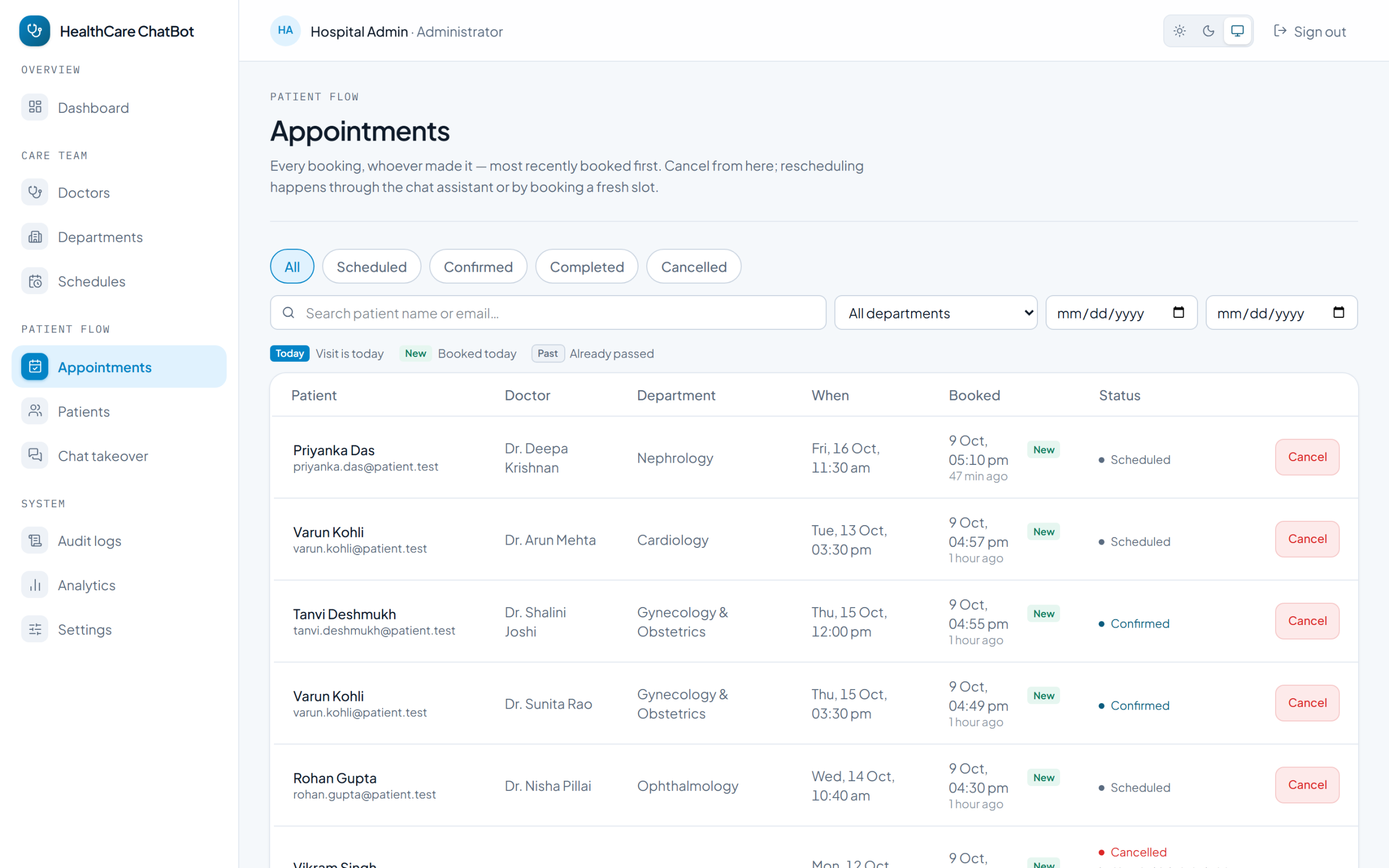1389x868 pixels.
Task: Select the All filter tab
Action: [292, 266]
